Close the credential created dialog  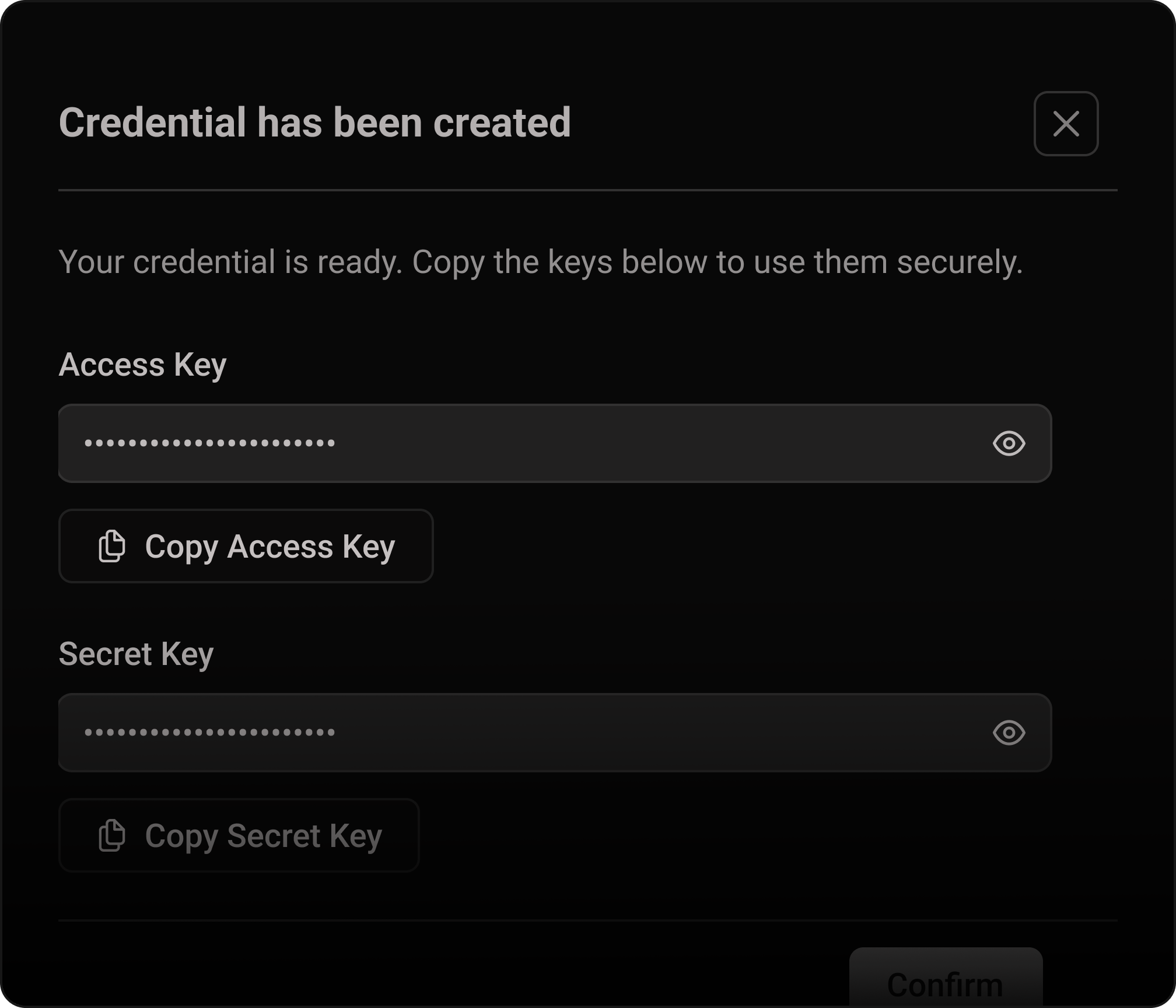1066,124
